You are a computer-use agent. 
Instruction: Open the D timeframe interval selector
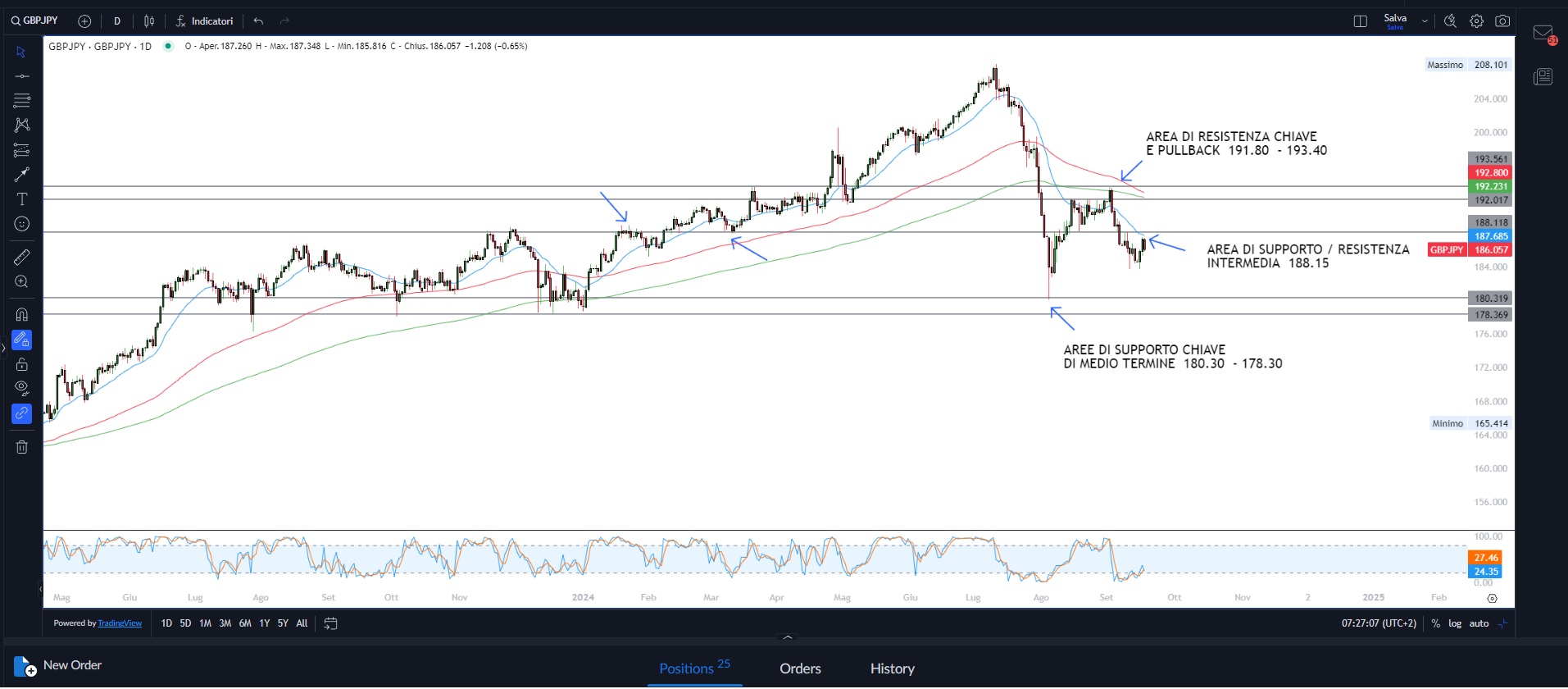point(117,21)
